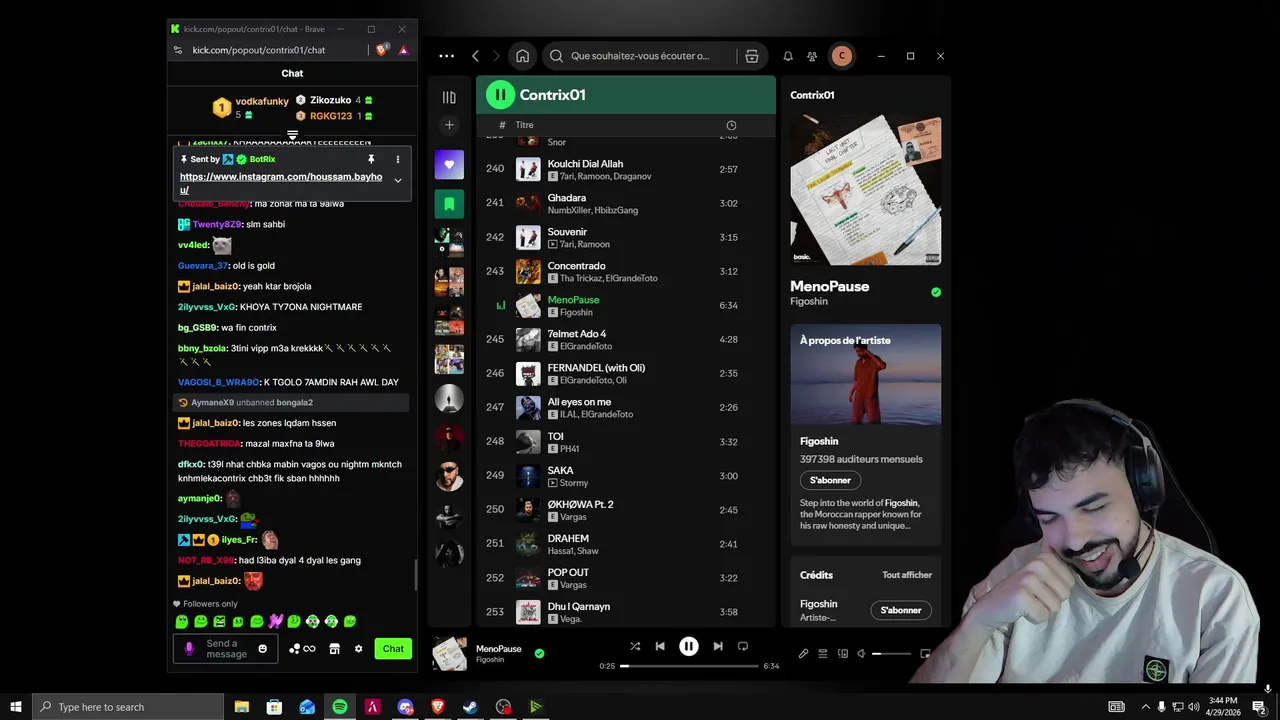Toggle saved checkmark next to MenoPause title

click(x=936, y=292)
